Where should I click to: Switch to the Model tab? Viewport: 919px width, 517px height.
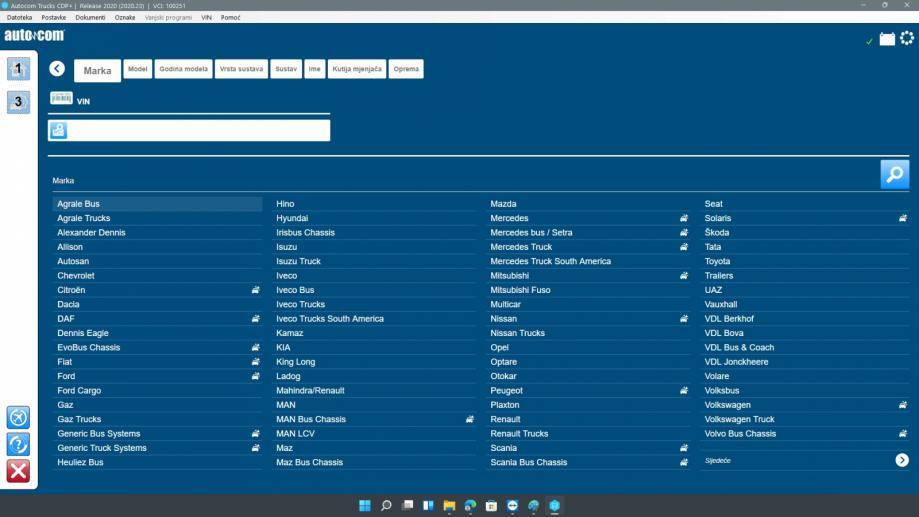(x=138, y=68)
